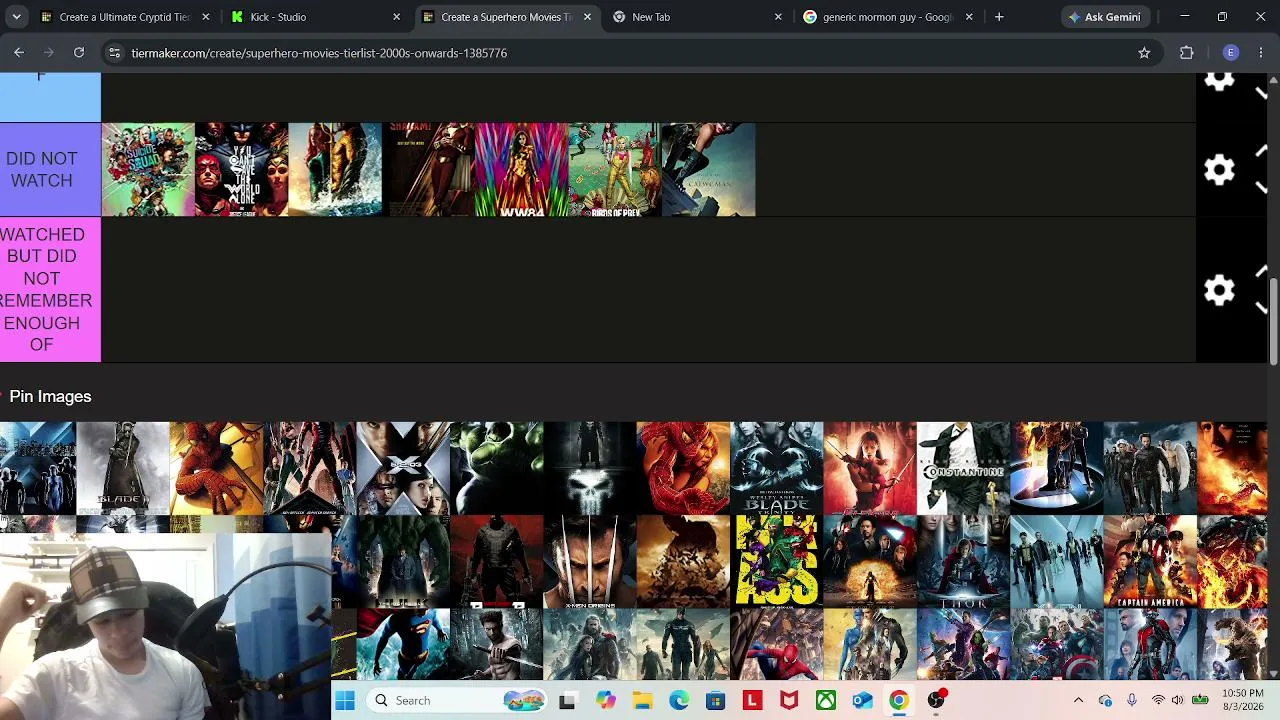The height and width of the screenshot is (720, 1280).
Task: Open Outlook from the taskbar
Action: pos(863,701)
